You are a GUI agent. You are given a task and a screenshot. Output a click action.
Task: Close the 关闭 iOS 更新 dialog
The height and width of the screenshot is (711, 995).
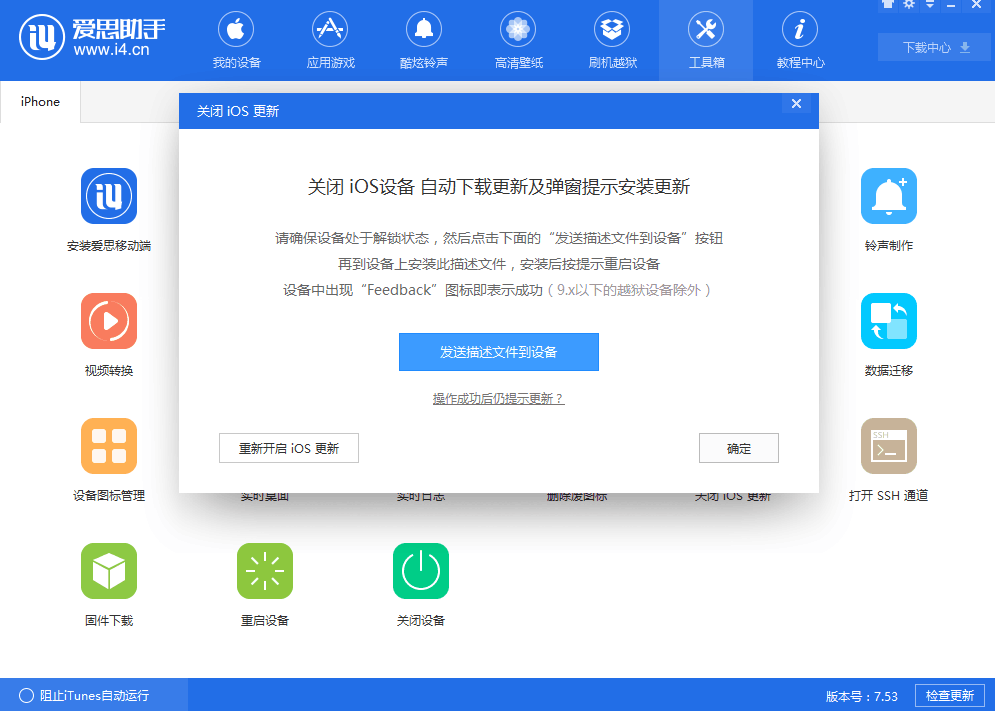pos(796,103)
